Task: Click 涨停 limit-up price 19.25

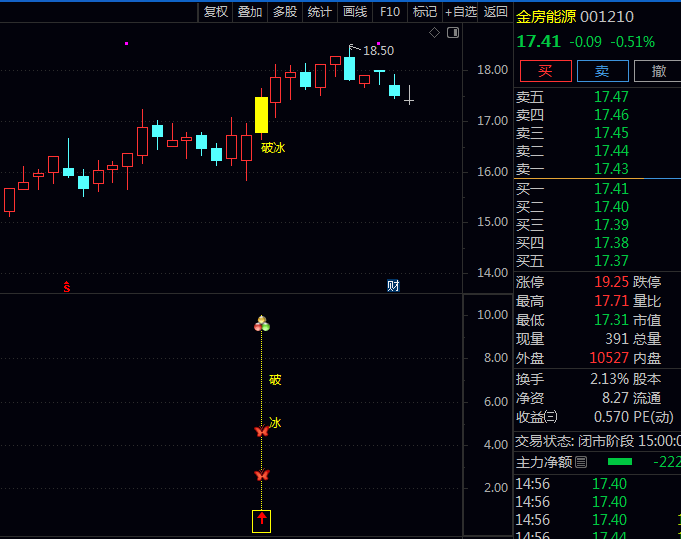Action: [x=611, y=282]
